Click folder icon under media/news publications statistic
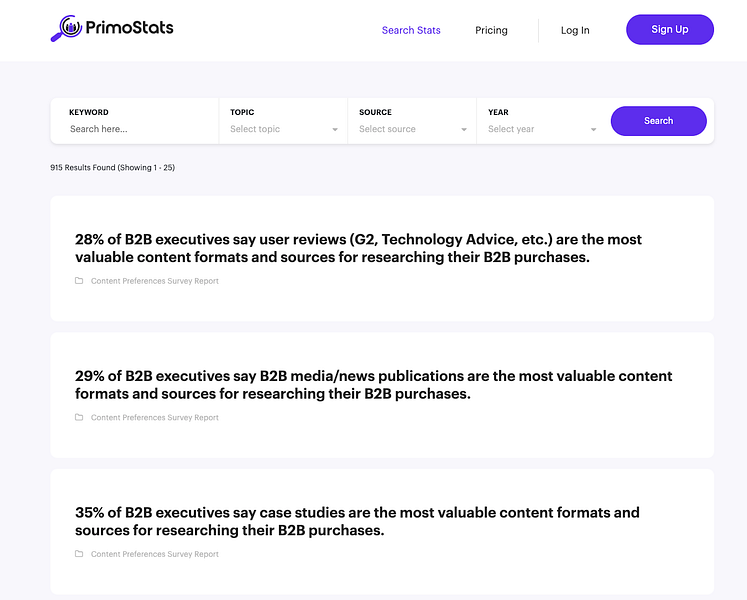Screen dimensions: 747x600 (79, 418)
